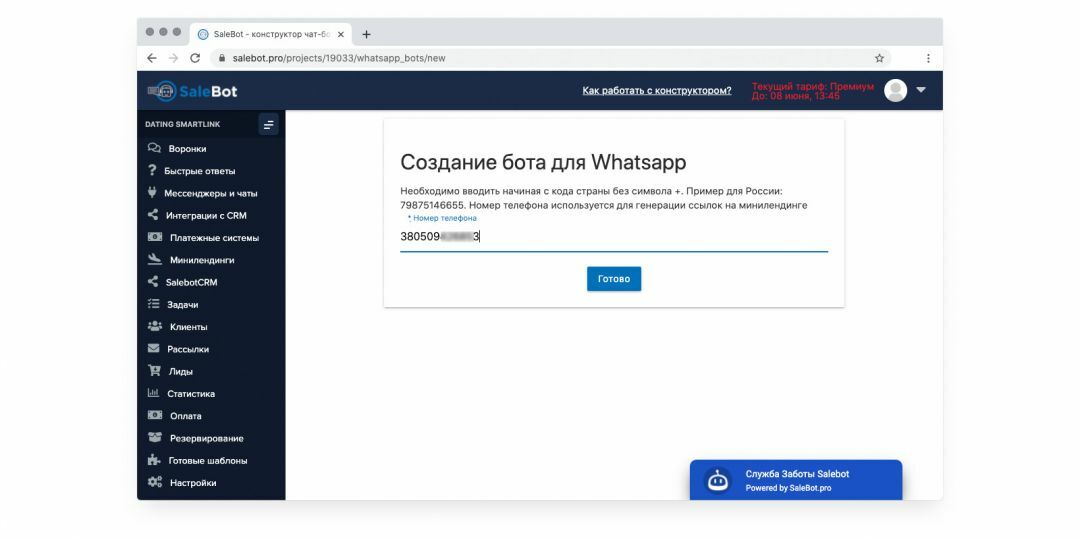Bookmark page with the star icon

click(880, 59)
